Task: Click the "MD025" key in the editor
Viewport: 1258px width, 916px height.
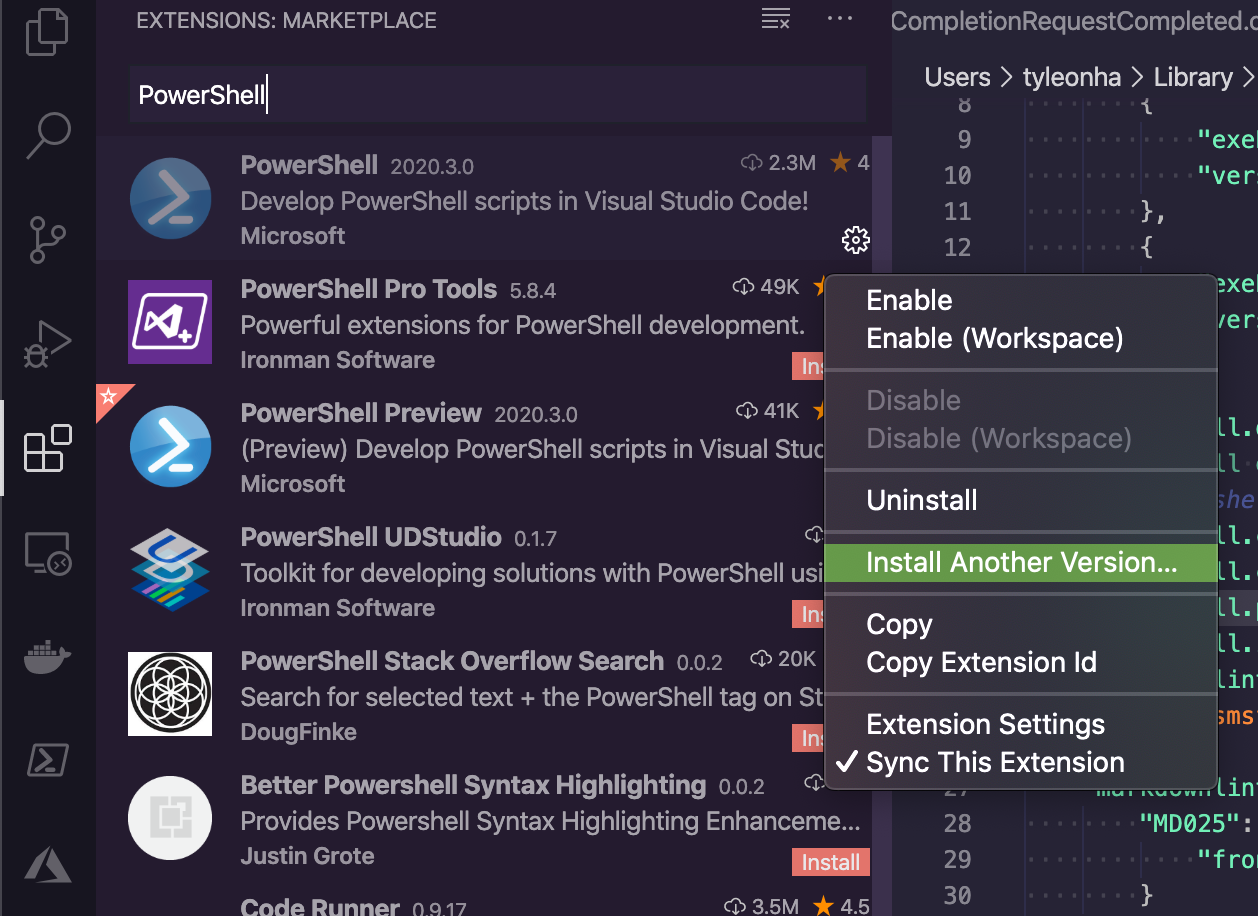Action: coord(1188,823)
